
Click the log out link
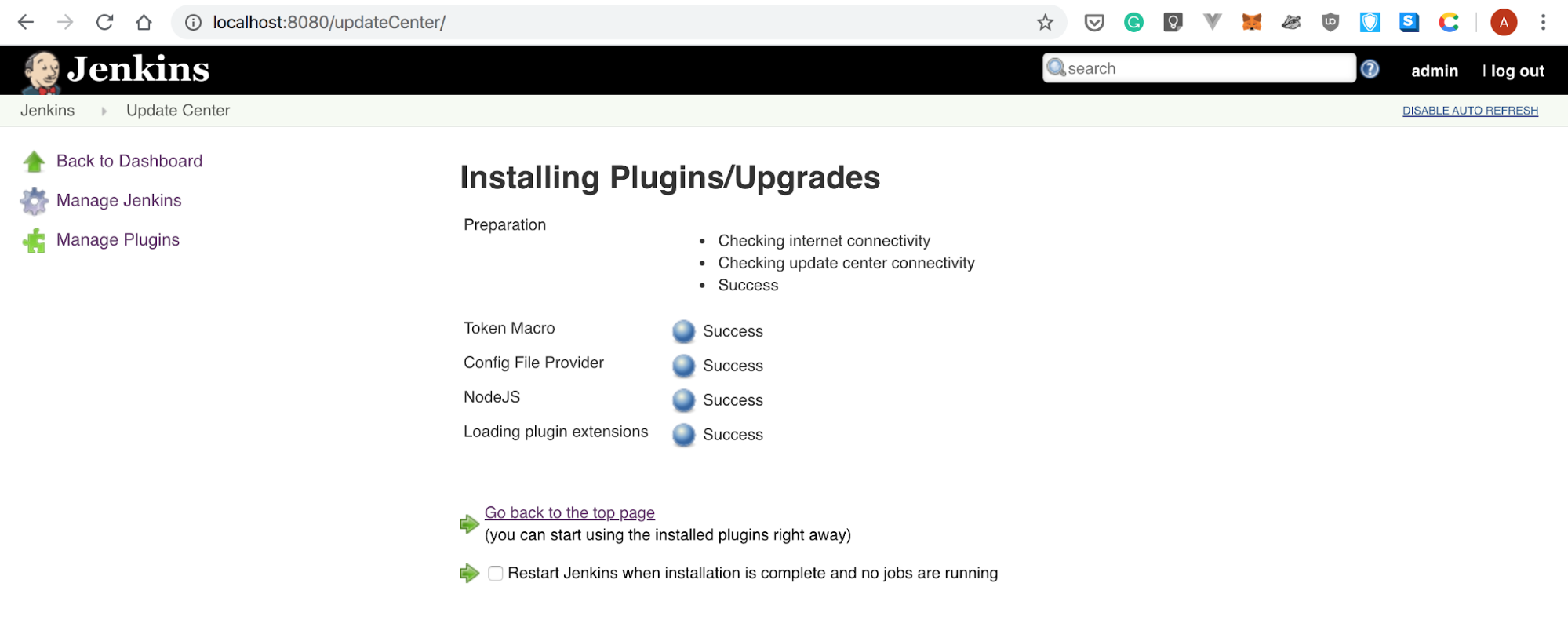[1517, 71]
